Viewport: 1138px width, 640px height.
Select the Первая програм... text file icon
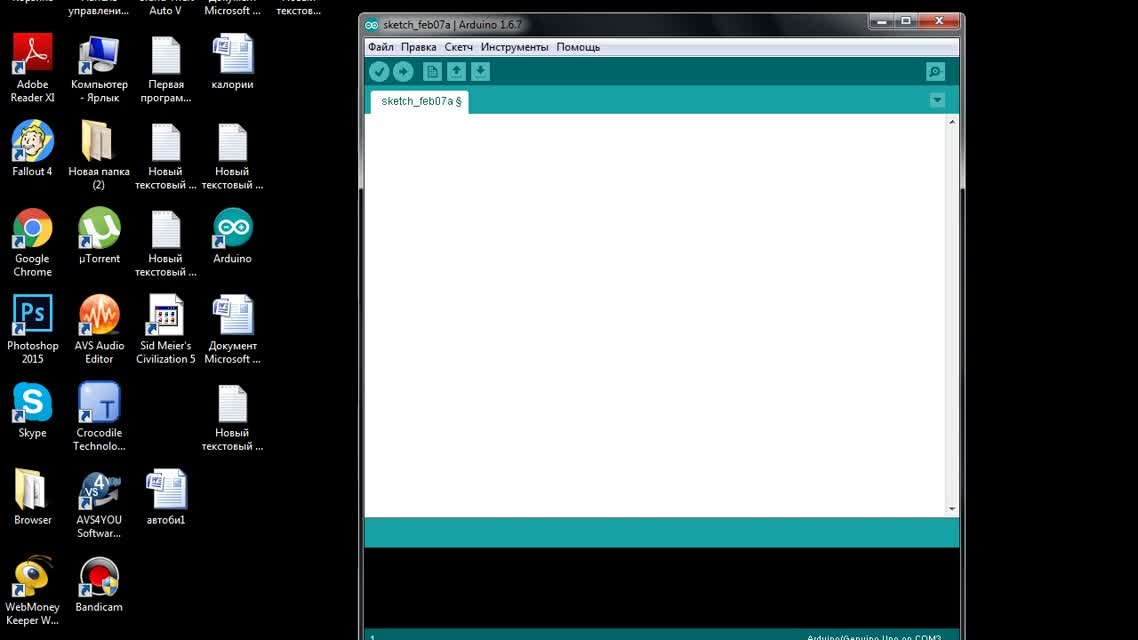[165, 68]
